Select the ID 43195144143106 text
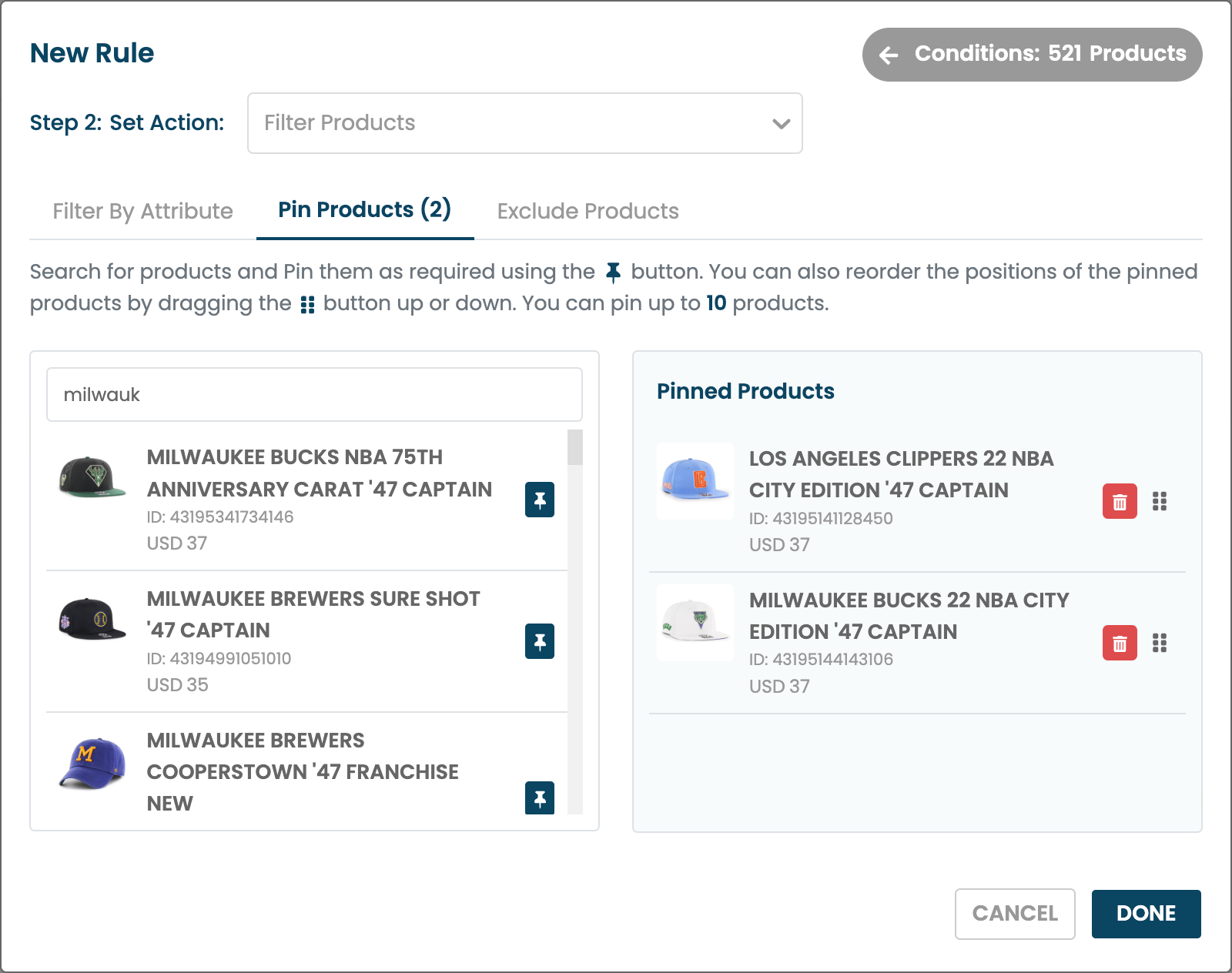This screenshot has height=973, width=1232. tap(821, 659)
